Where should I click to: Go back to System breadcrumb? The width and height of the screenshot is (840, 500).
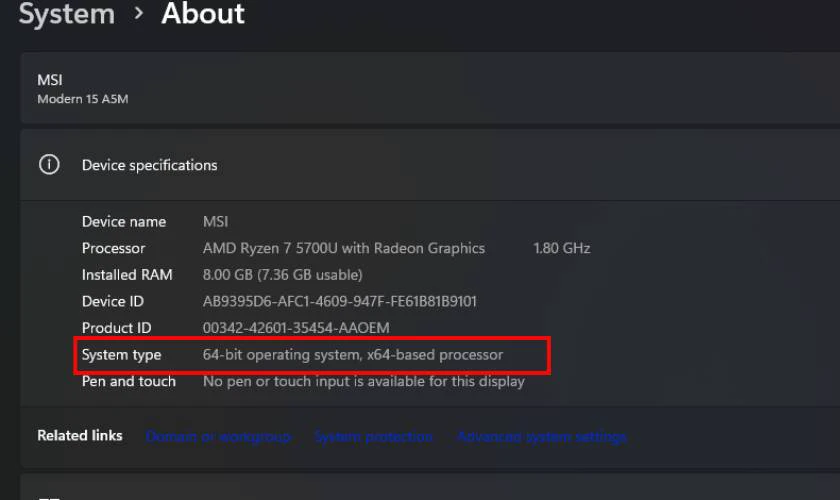tap(67, 13)
